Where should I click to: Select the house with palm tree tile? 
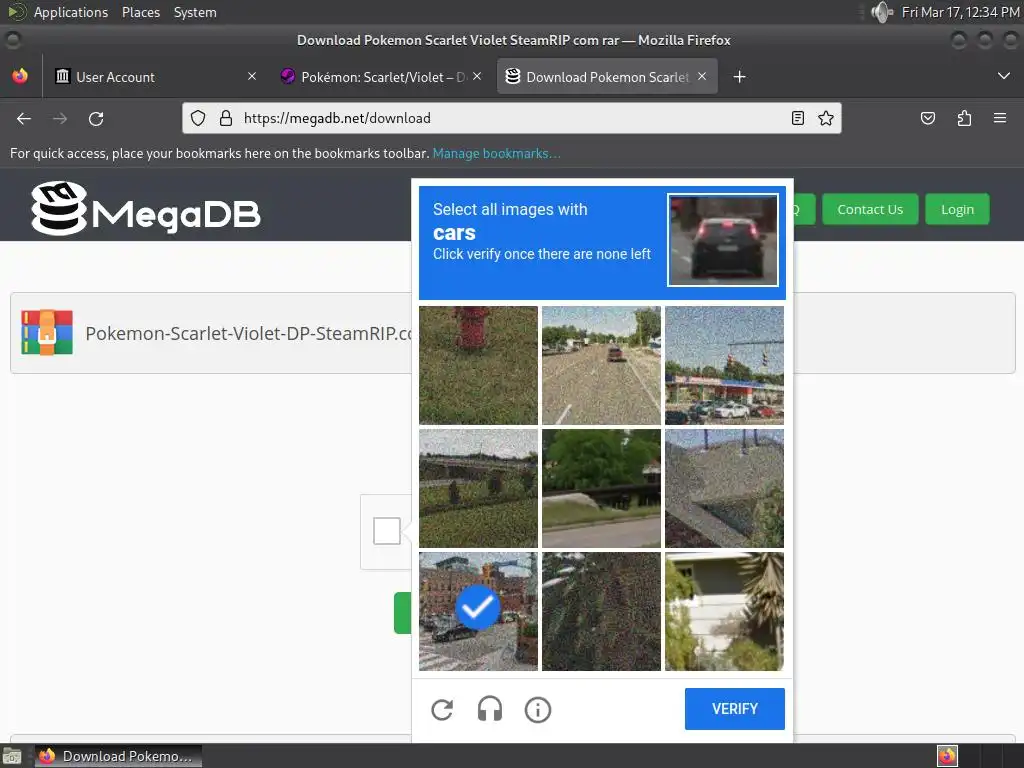pos(724,611)
